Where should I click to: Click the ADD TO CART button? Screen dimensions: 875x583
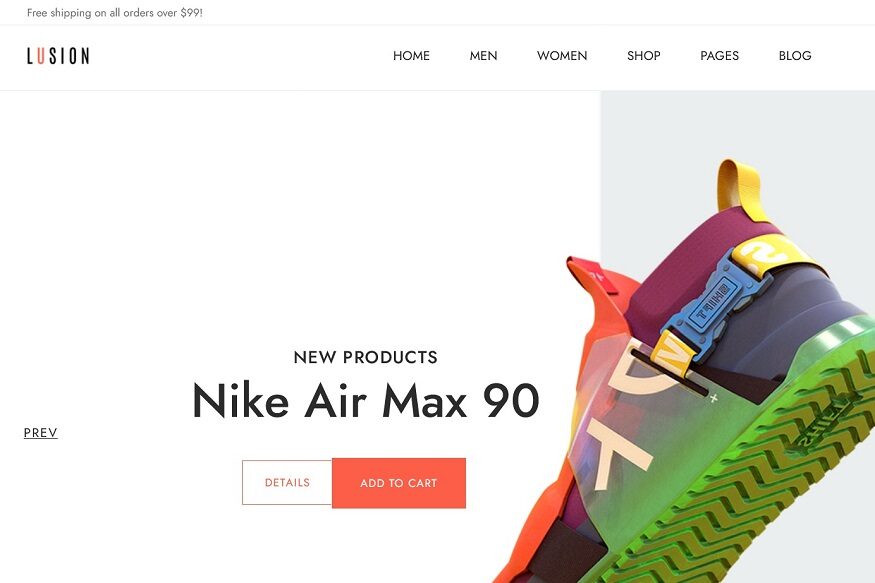tap(399, 483)
